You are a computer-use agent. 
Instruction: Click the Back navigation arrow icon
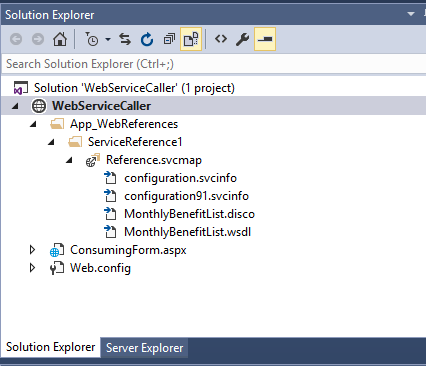[16, 39]
